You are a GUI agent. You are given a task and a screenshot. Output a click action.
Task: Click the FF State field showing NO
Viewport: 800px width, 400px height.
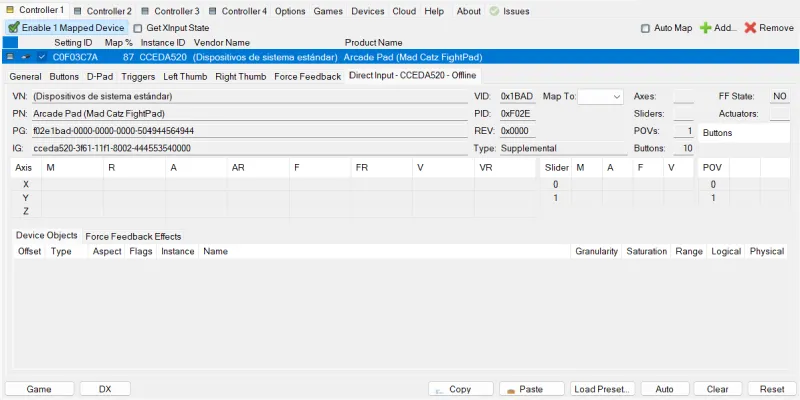780,96
